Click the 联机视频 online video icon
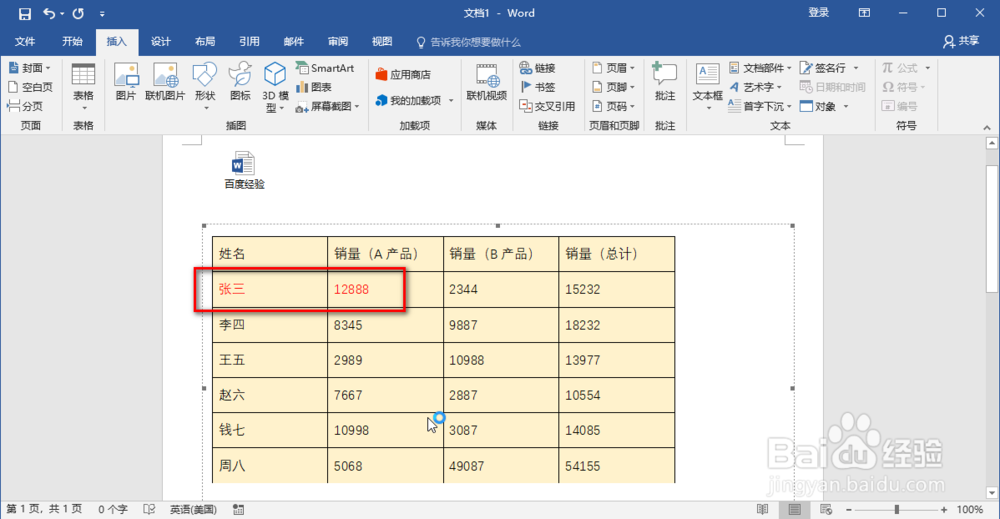 point(486,82)
